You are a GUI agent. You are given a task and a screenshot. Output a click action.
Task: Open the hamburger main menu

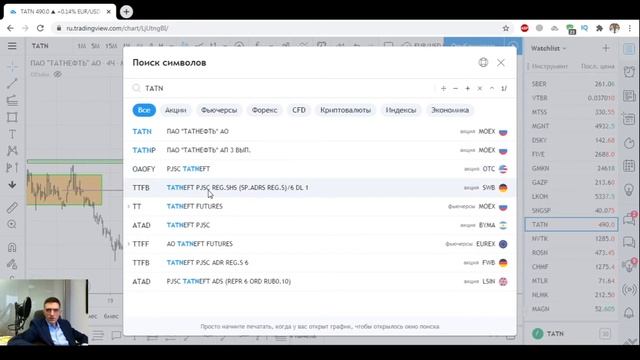tap(12, 46)
